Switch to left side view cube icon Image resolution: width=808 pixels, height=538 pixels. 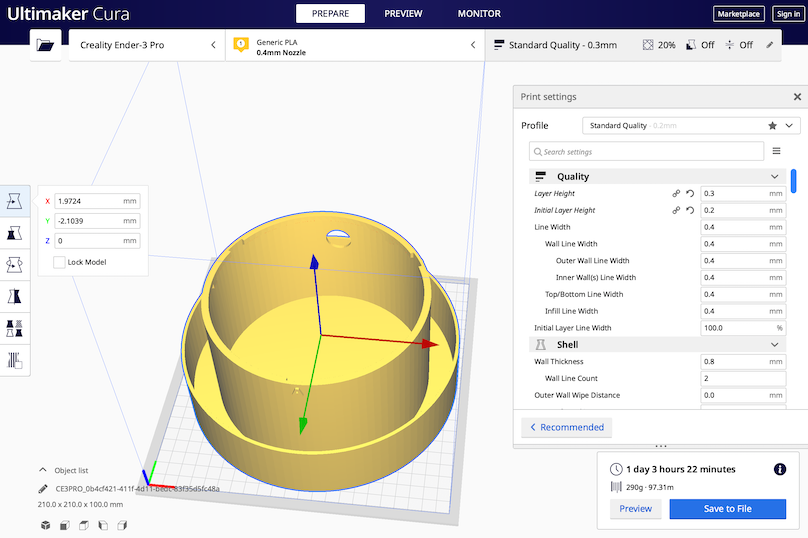[x=103, y=525]
